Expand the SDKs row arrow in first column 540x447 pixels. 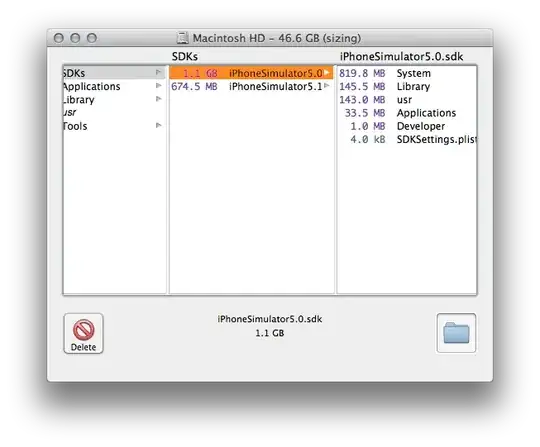coord(158,72)
